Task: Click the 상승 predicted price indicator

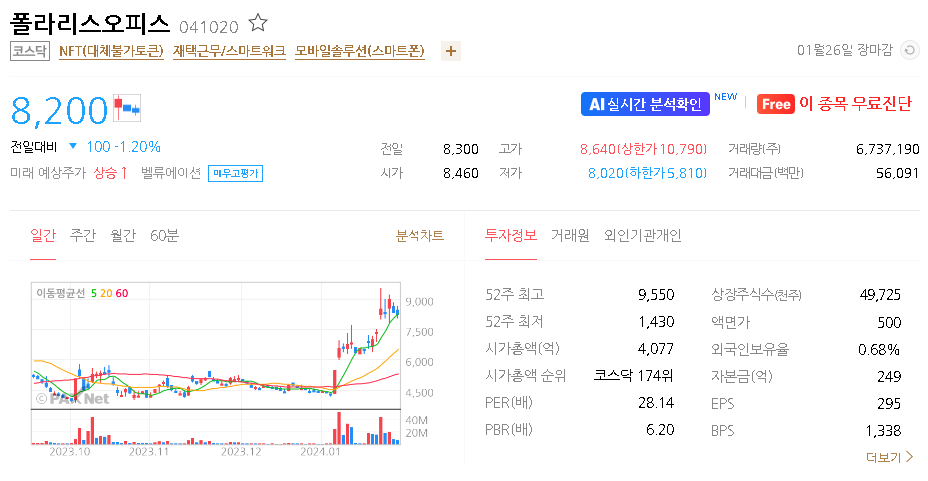Action: [111, 173]
